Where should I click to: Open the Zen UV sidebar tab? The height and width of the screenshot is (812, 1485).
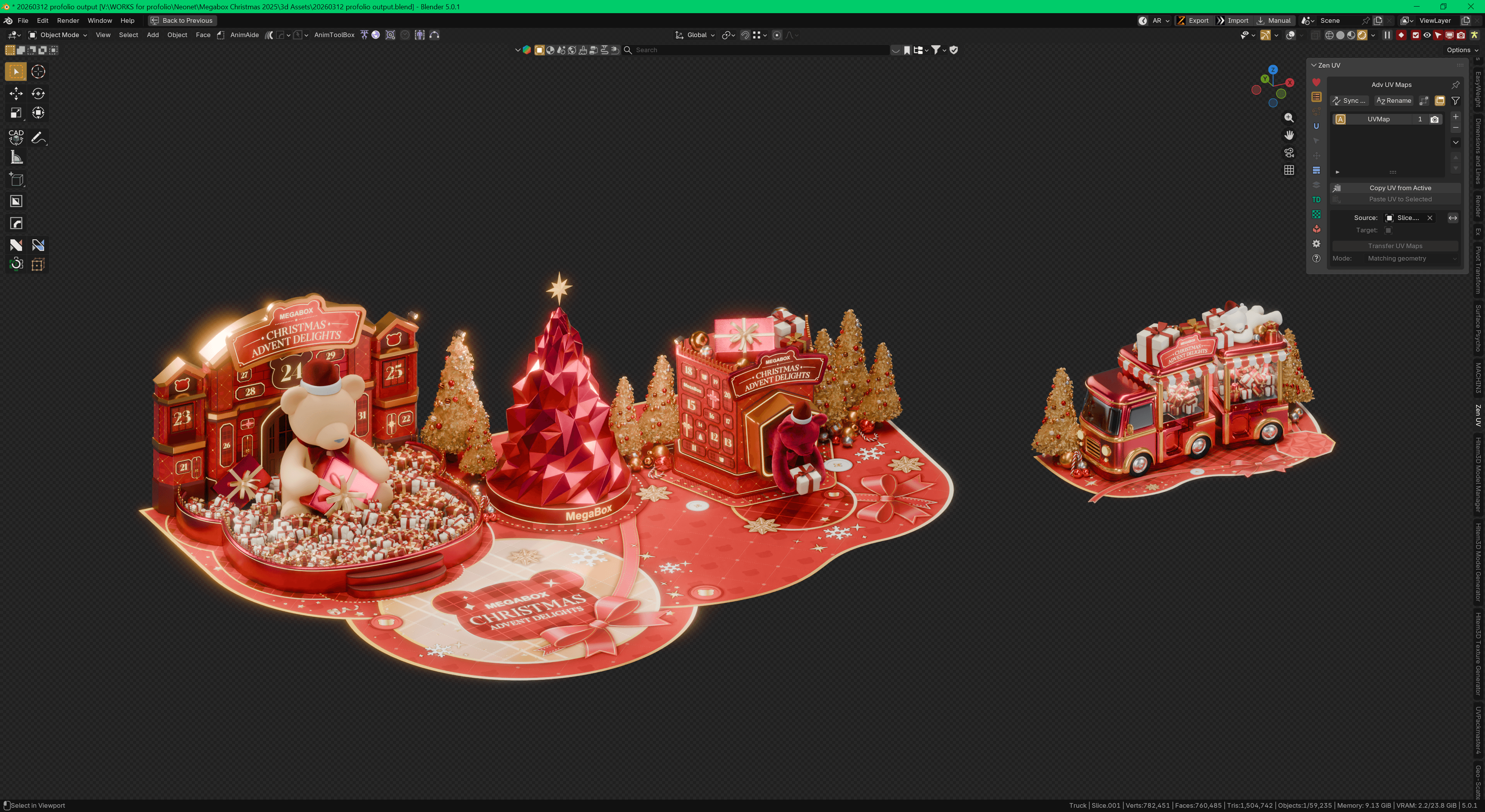[x=1479, y=415]
